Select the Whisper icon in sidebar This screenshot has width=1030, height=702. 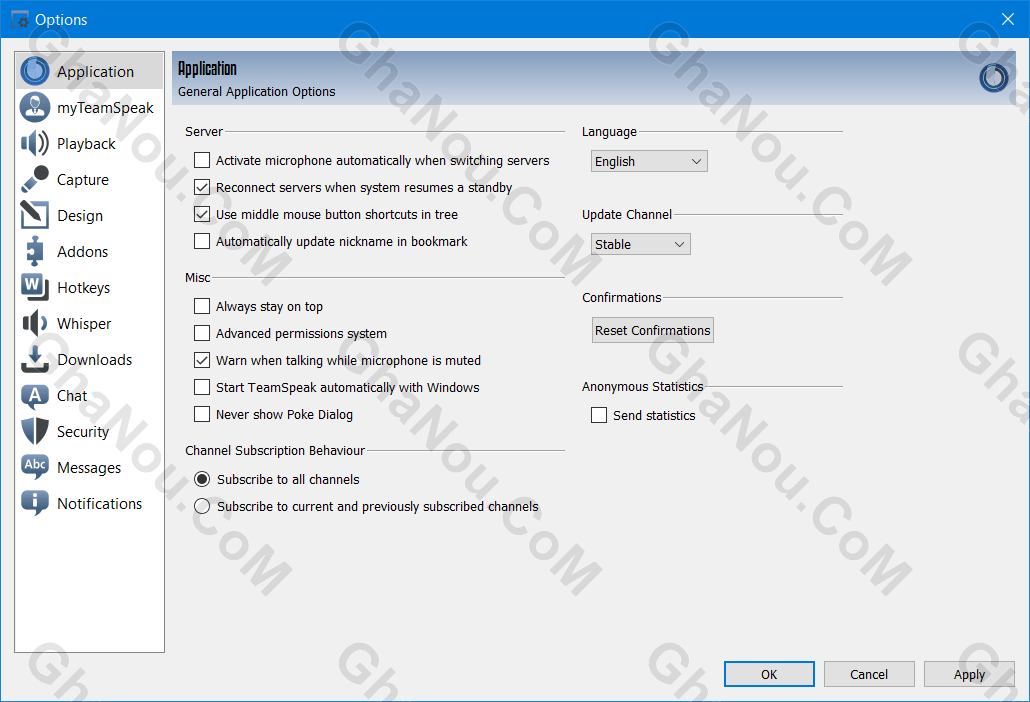(34, 324)
